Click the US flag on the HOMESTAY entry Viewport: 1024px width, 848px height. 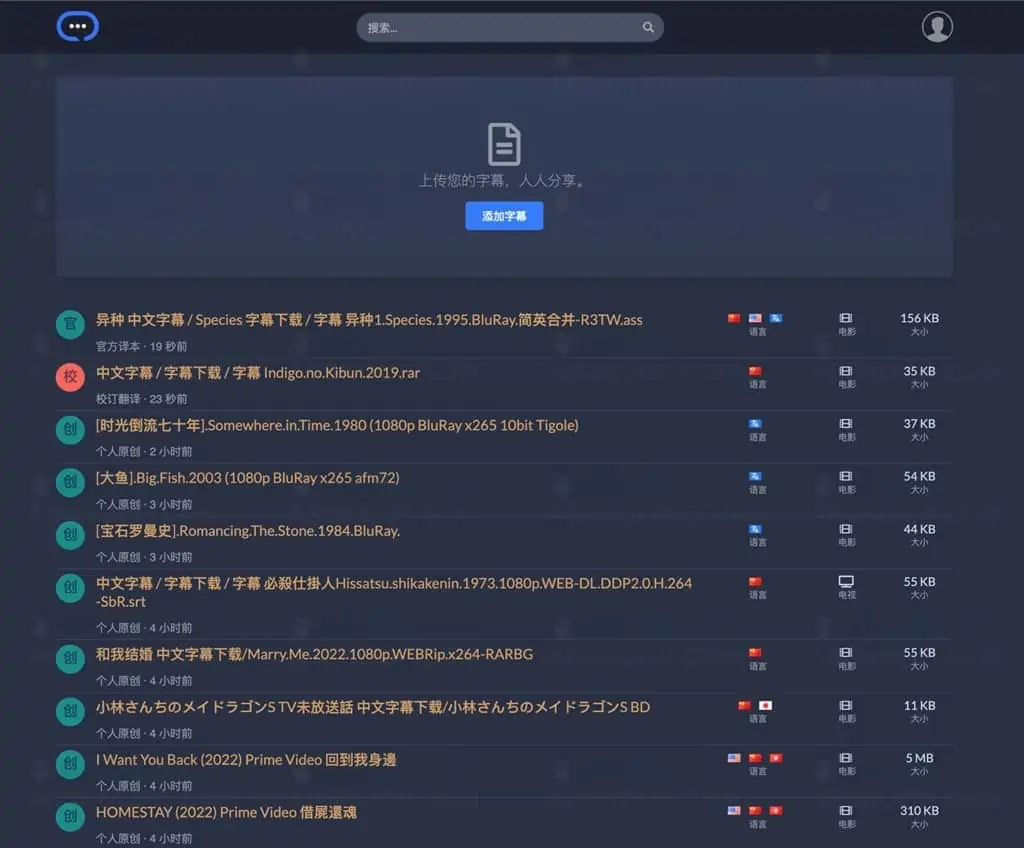[x=733, y=812]
